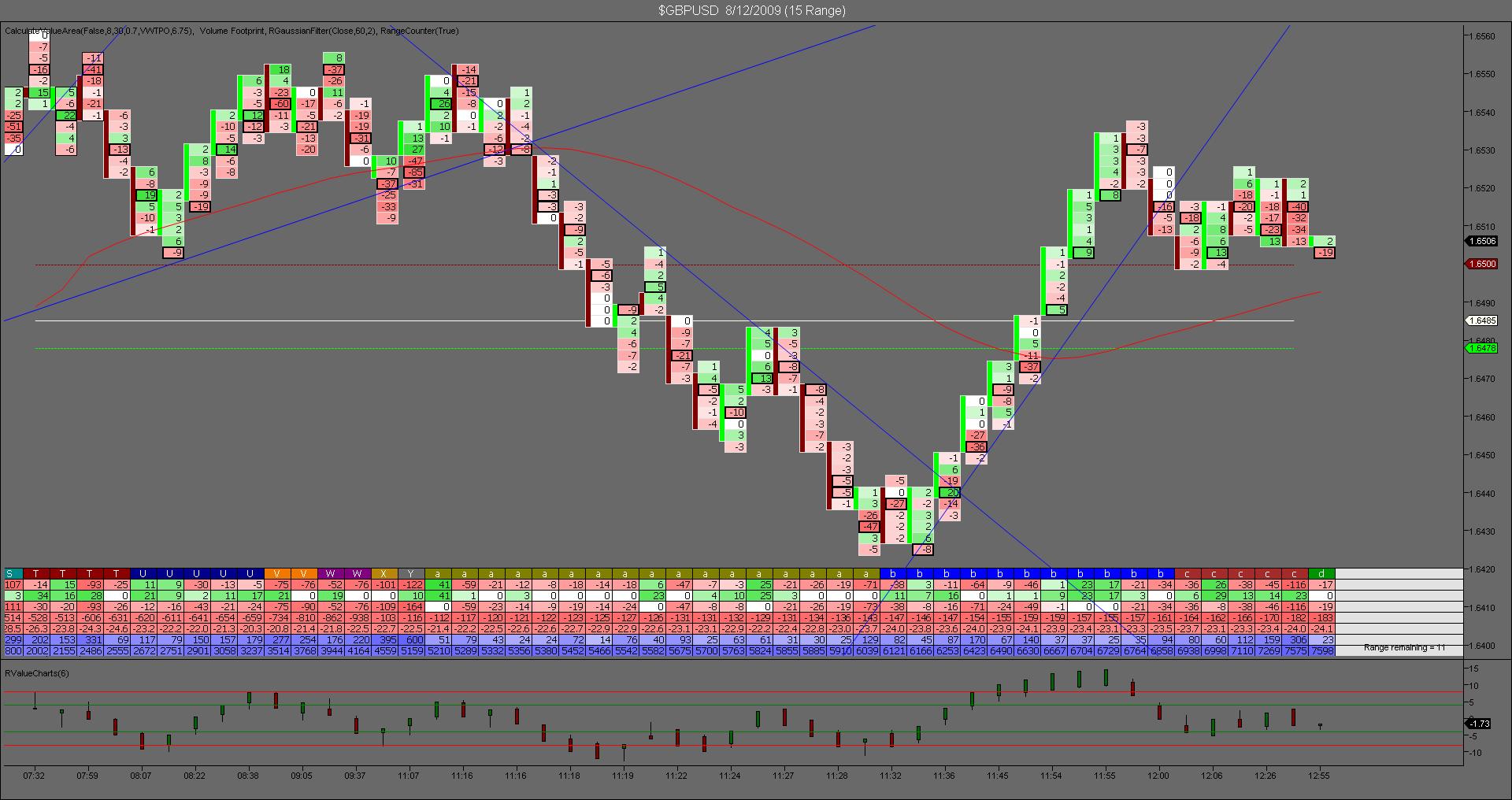1512x800 pixels.
Task: Click the green 1.6478 price level marker
Action: [x=1481, y=348]
